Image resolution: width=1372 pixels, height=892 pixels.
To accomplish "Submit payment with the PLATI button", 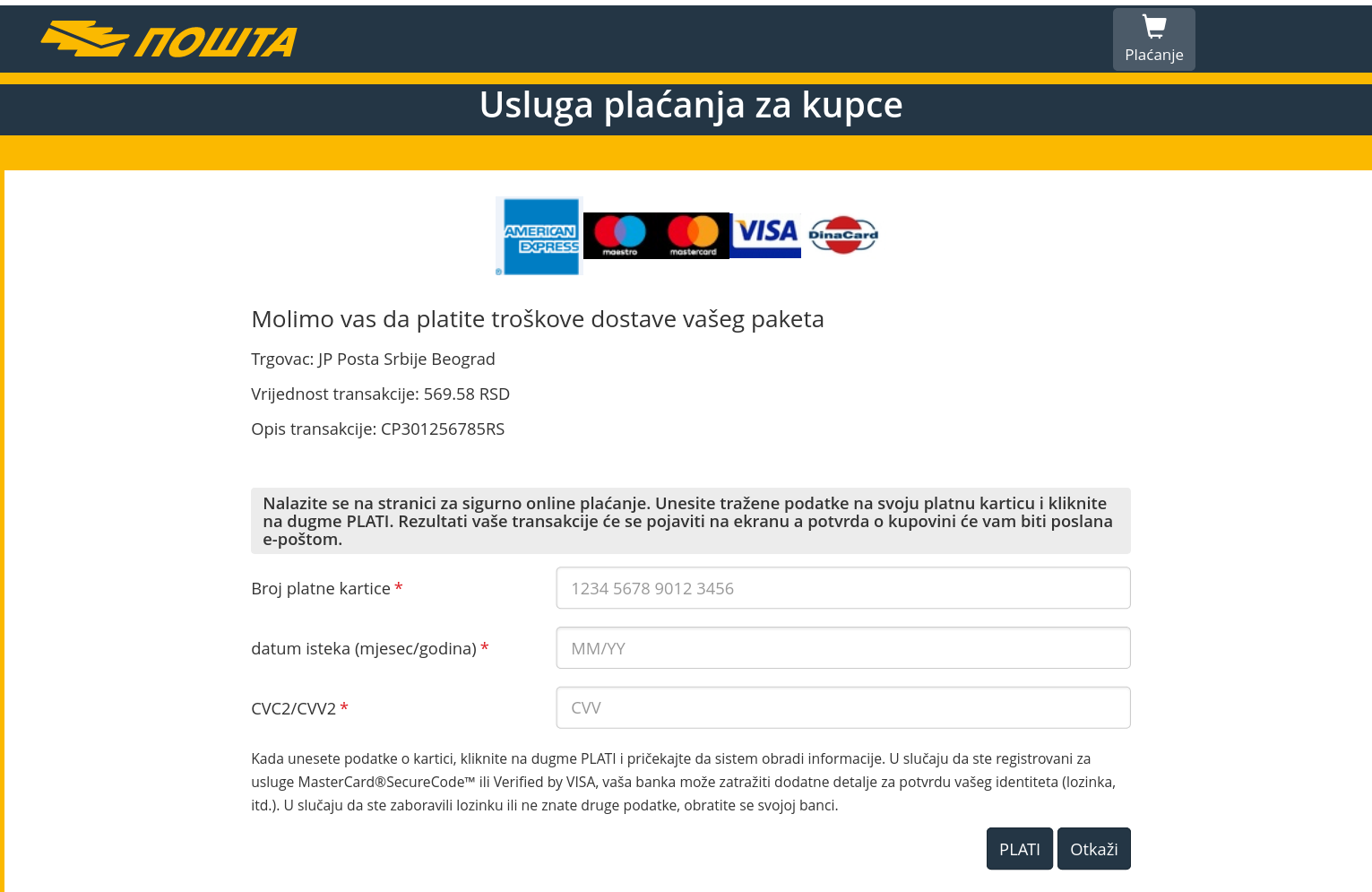I will coord(1020,849).
